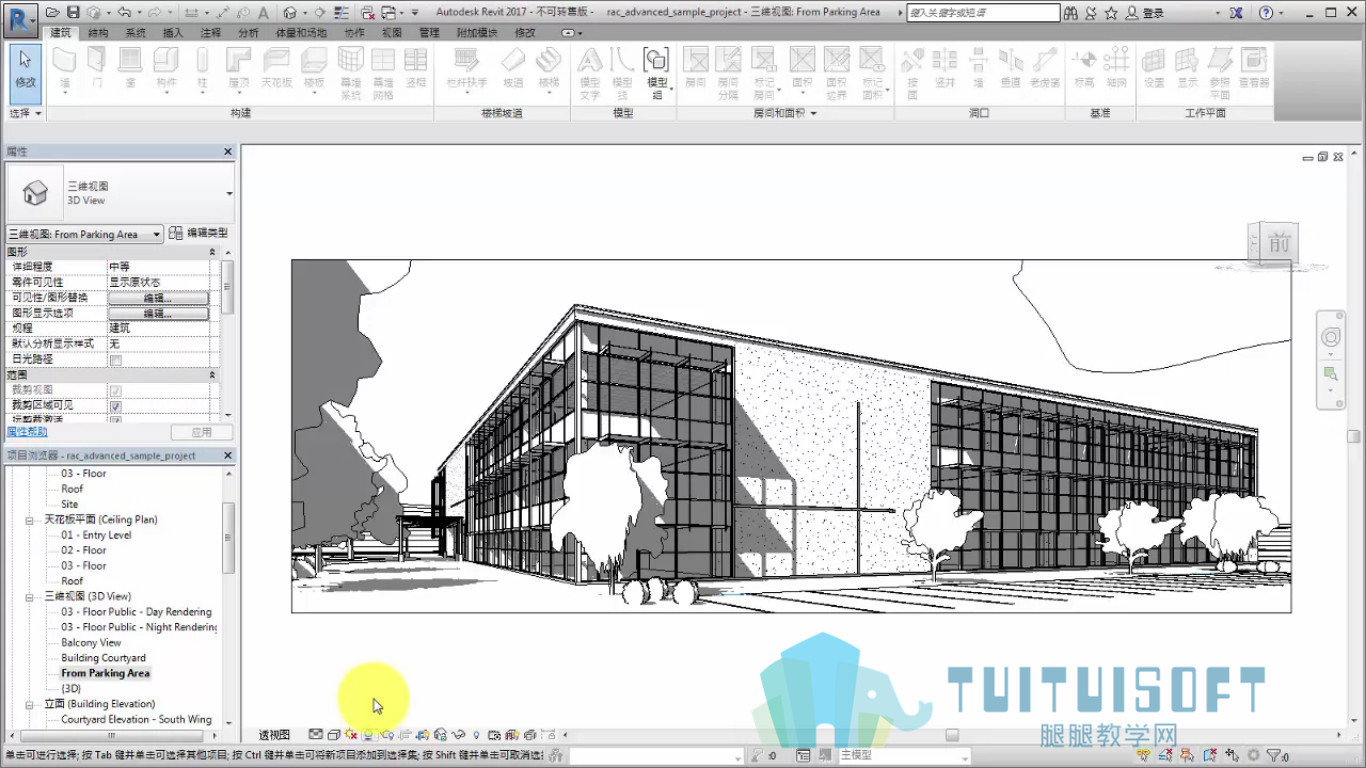Open the 三维视图 type selector dropdown

(x=229, y=193)
